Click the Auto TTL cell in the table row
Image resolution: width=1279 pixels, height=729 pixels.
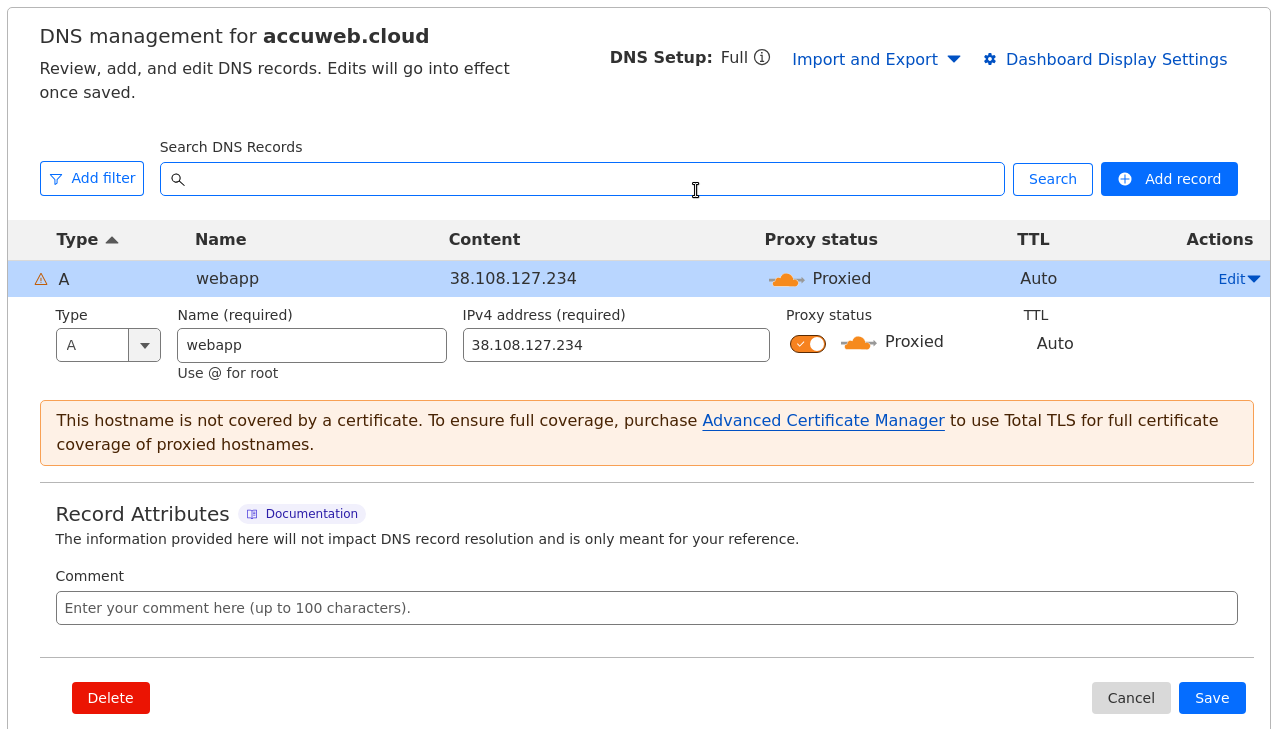click(1038, 279)
